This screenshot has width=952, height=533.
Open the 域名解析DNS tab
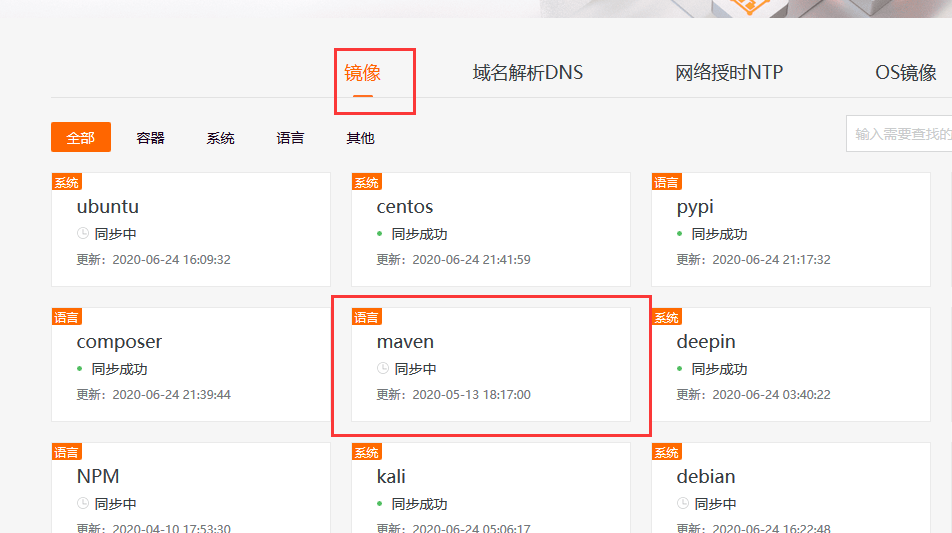(x=528, y=73)
